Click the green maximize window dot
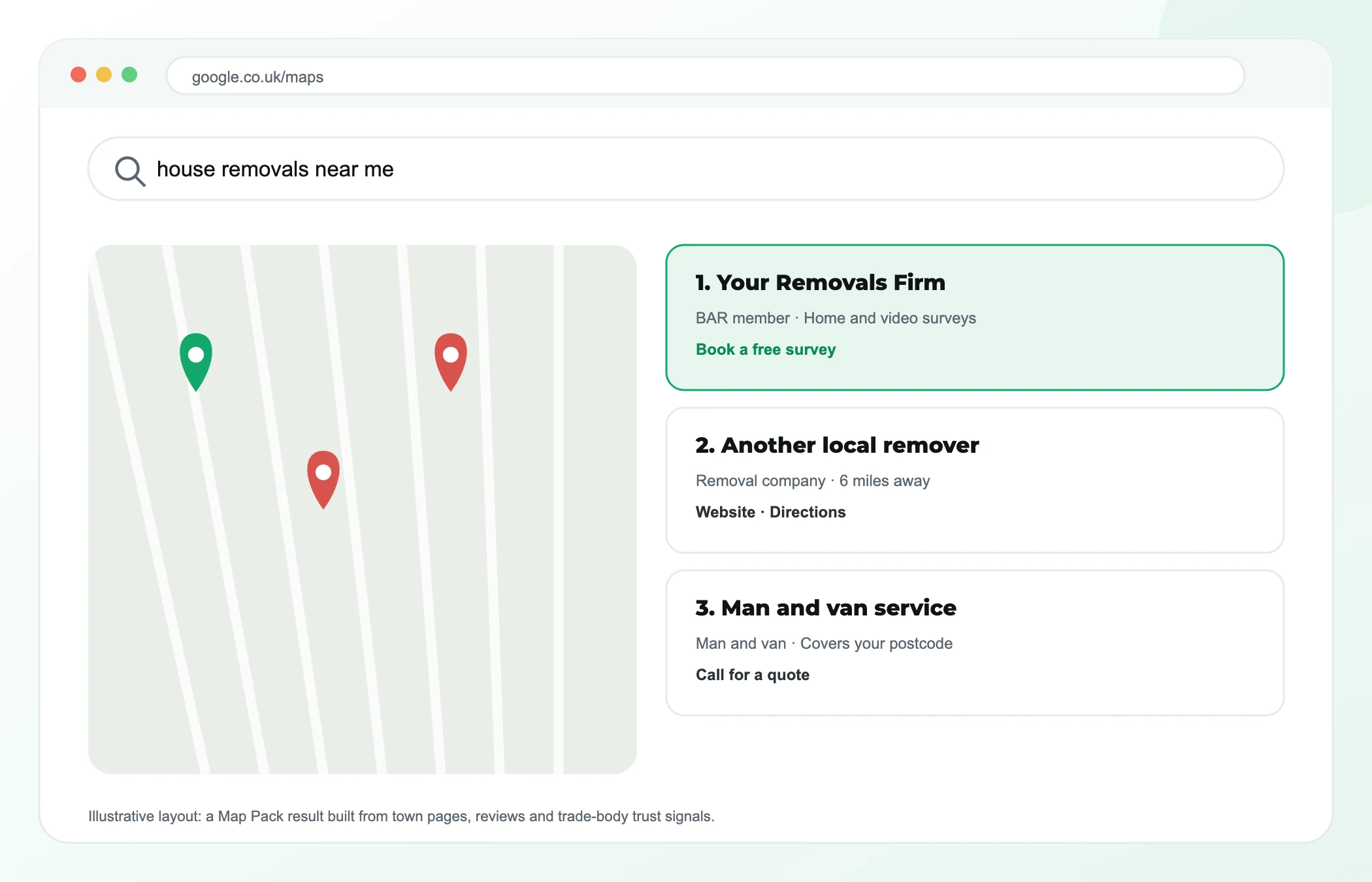This screenshot has width=1372, height=882. pos(129,74)
